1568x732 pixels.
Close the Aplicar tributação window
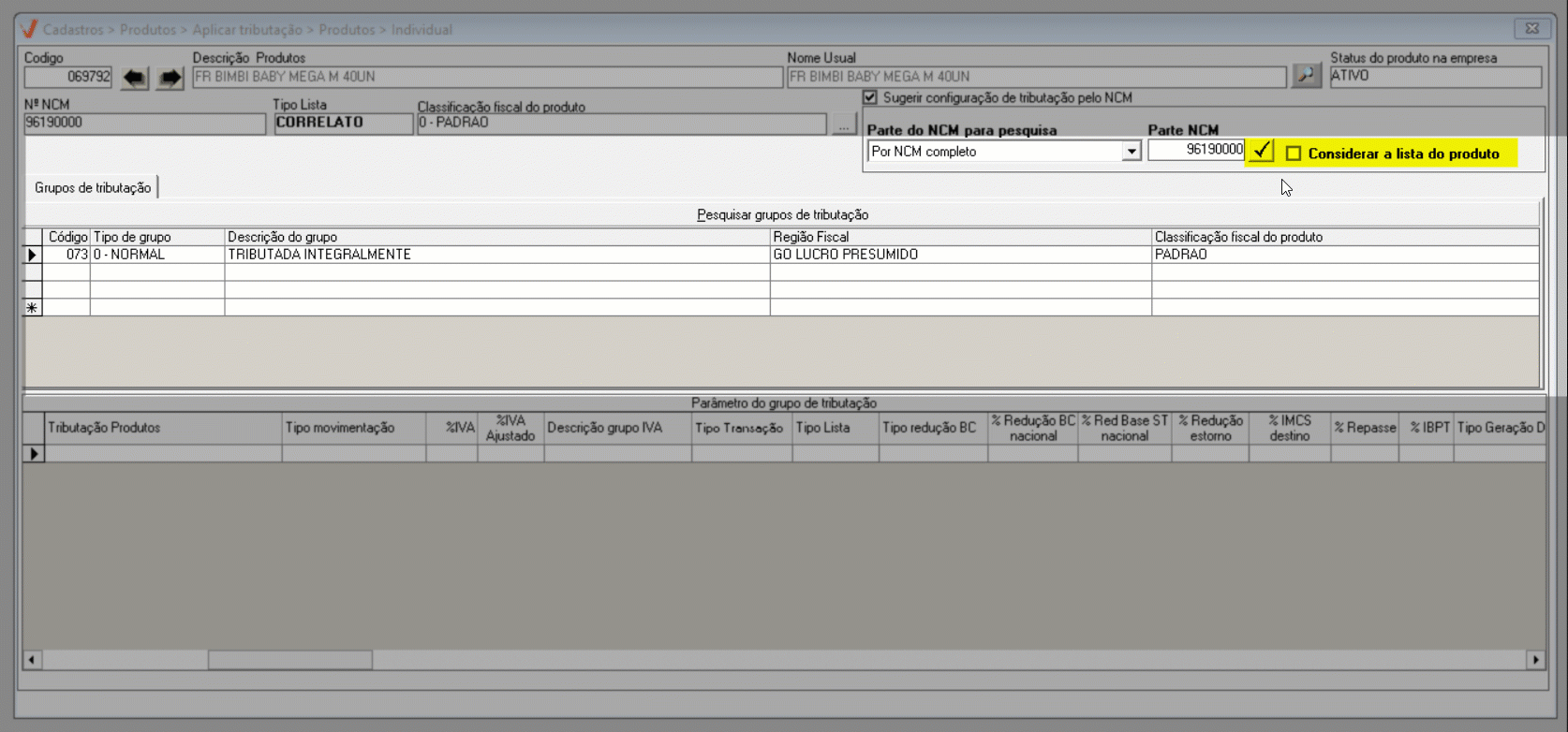click(1532, 29)
